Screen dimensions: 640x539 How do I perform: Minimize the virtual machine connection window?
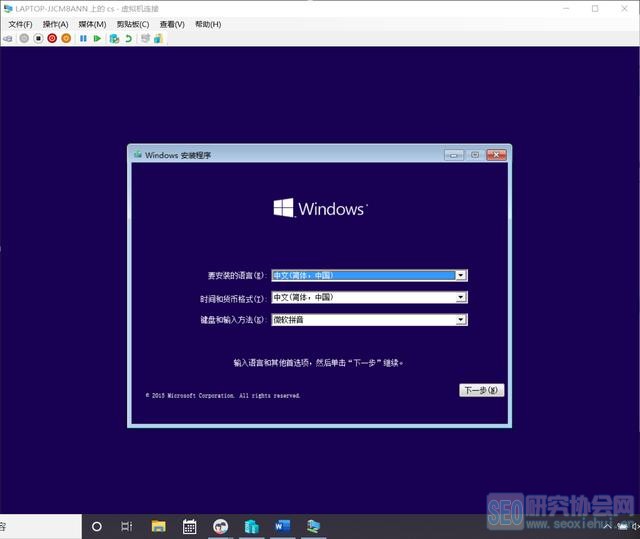(566, 9)
